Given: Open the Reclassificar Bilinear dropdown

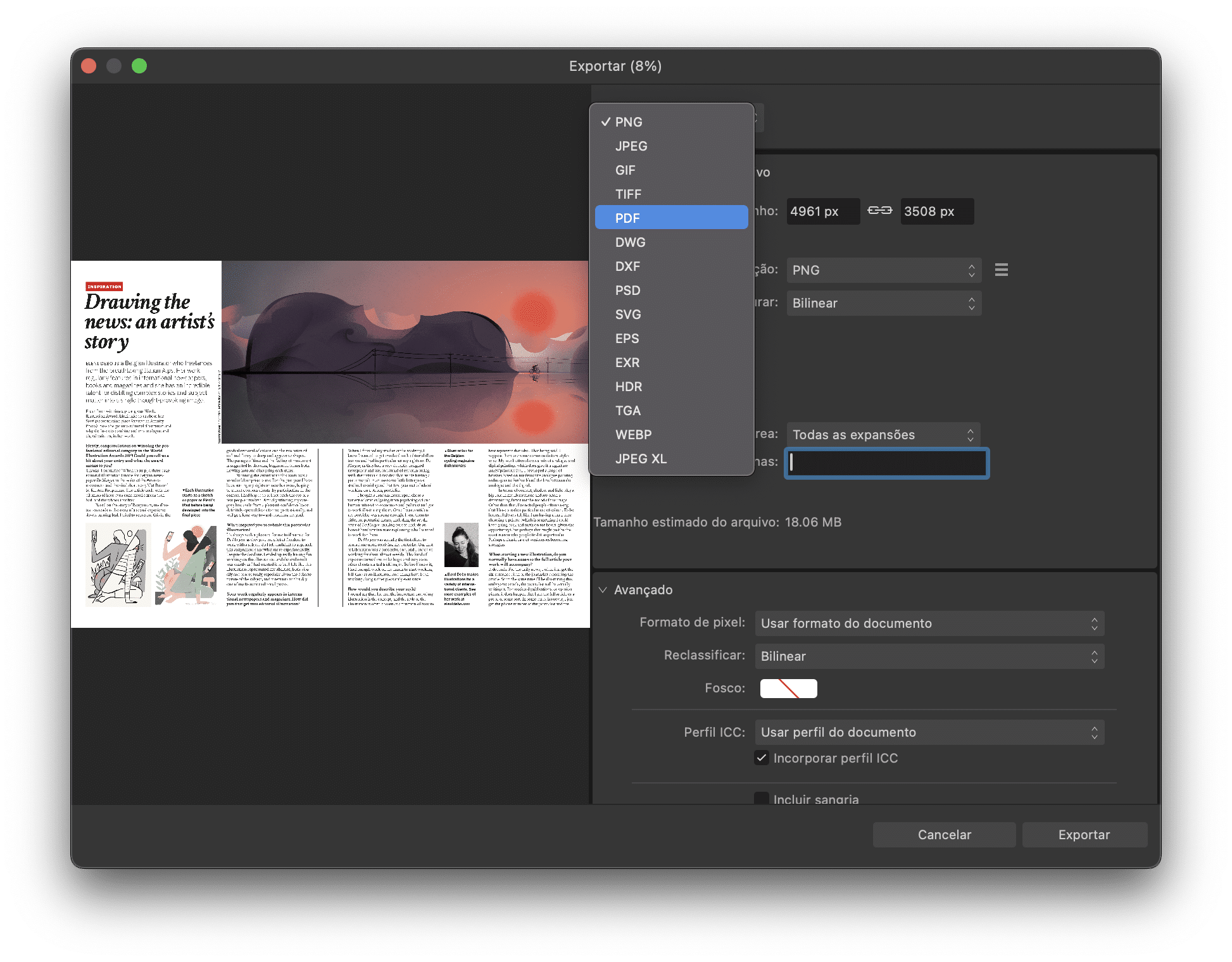Looking at the screenshot, I should pyautogui.click(x=929, y=656).
